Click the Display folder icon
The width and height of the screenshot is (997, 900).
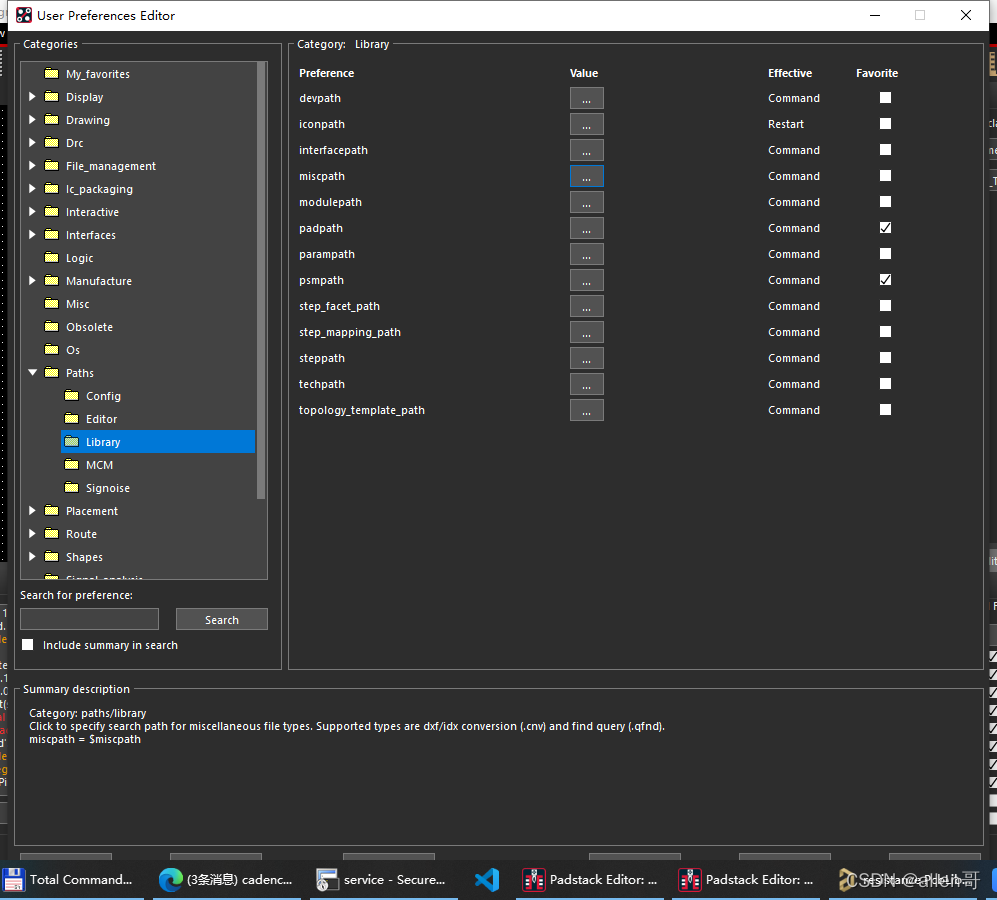click(x=52, y=97)
